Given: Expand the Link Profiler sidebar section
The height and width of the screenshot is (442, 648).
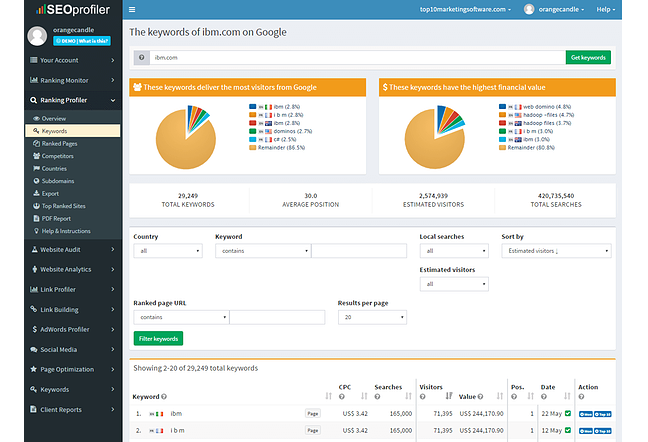Looking at the screenshot, I should click(x=73, y=290).
